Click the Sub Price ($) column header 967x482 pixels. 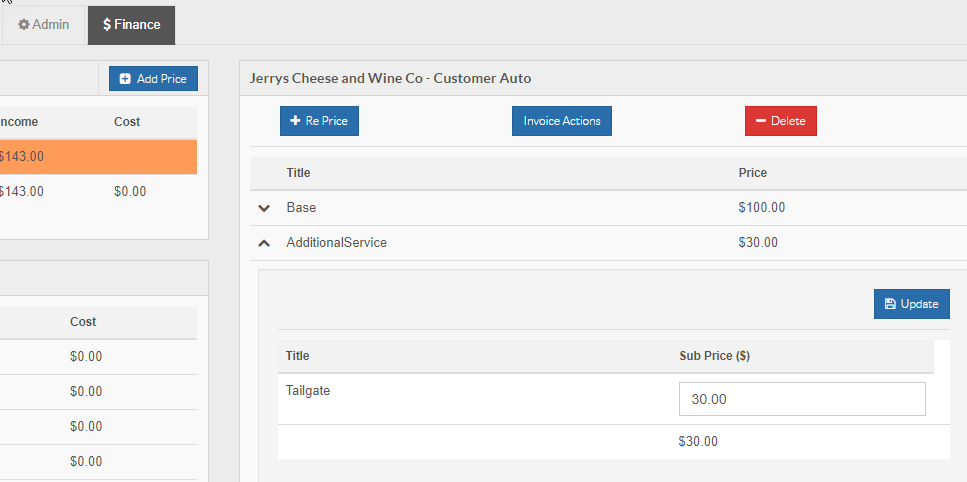coord(714,356)
